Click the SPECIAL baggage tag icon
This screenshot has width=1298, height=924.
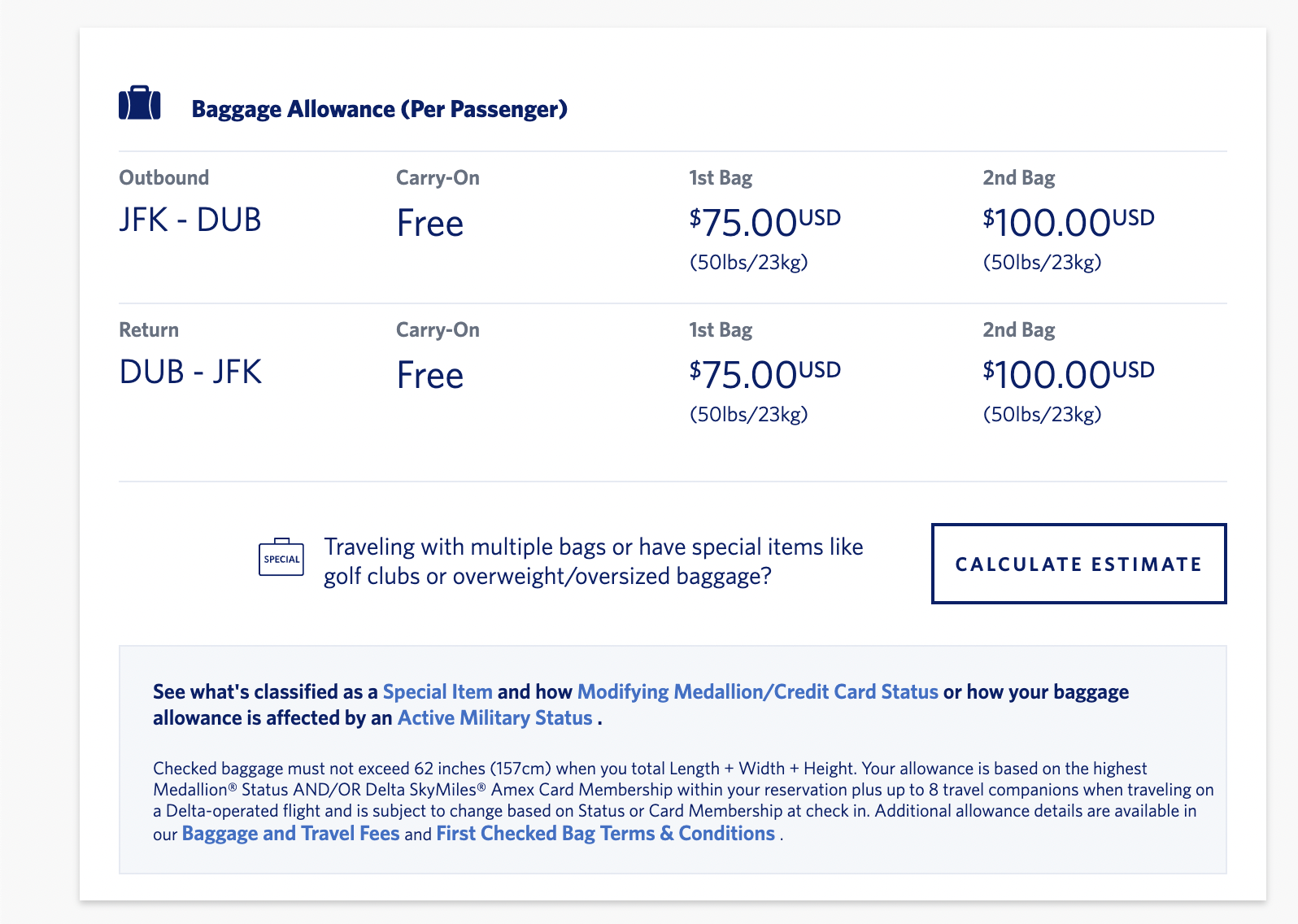281,558
